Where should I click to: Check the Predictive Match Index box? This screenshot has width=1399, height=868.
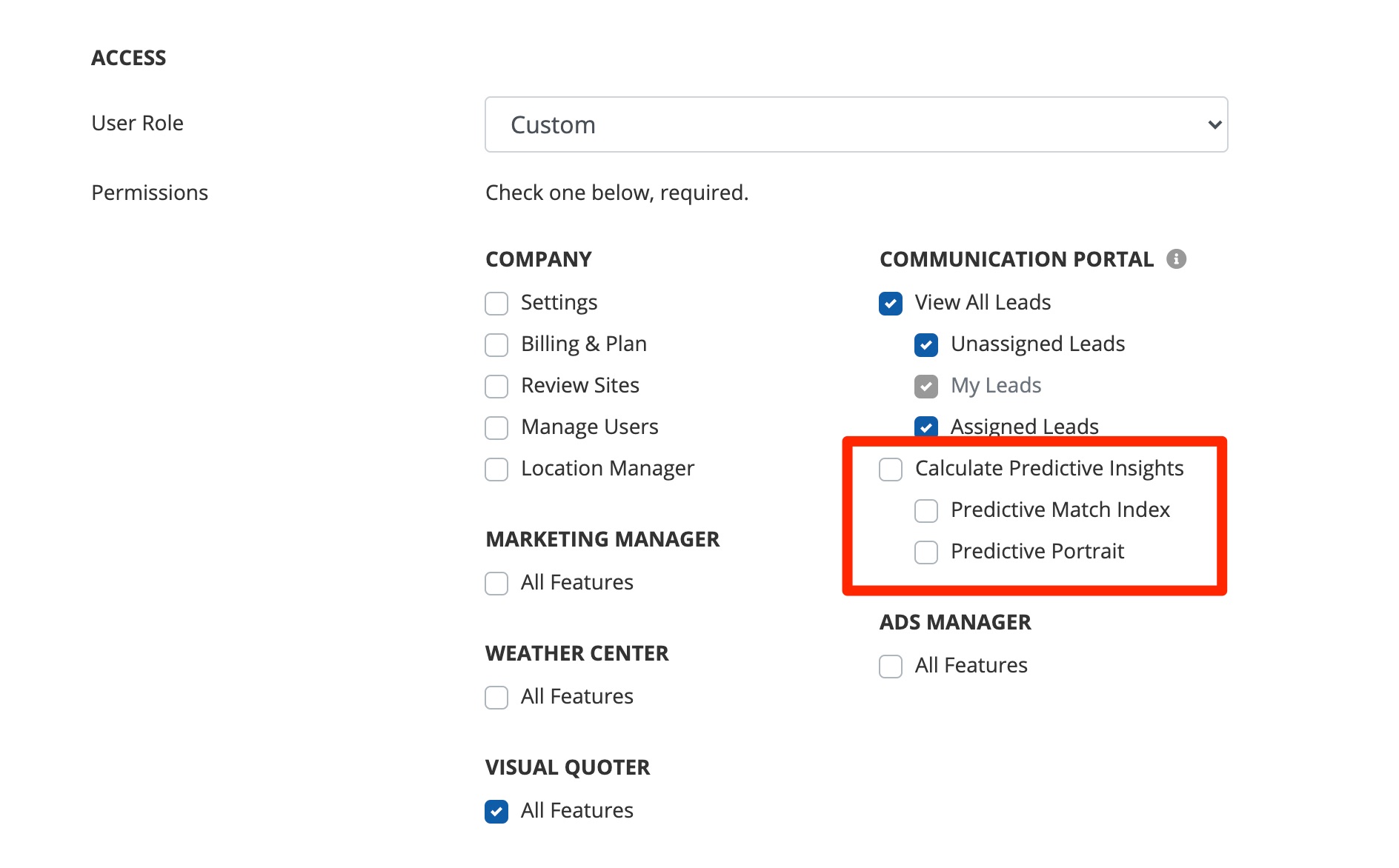(926, 511)
